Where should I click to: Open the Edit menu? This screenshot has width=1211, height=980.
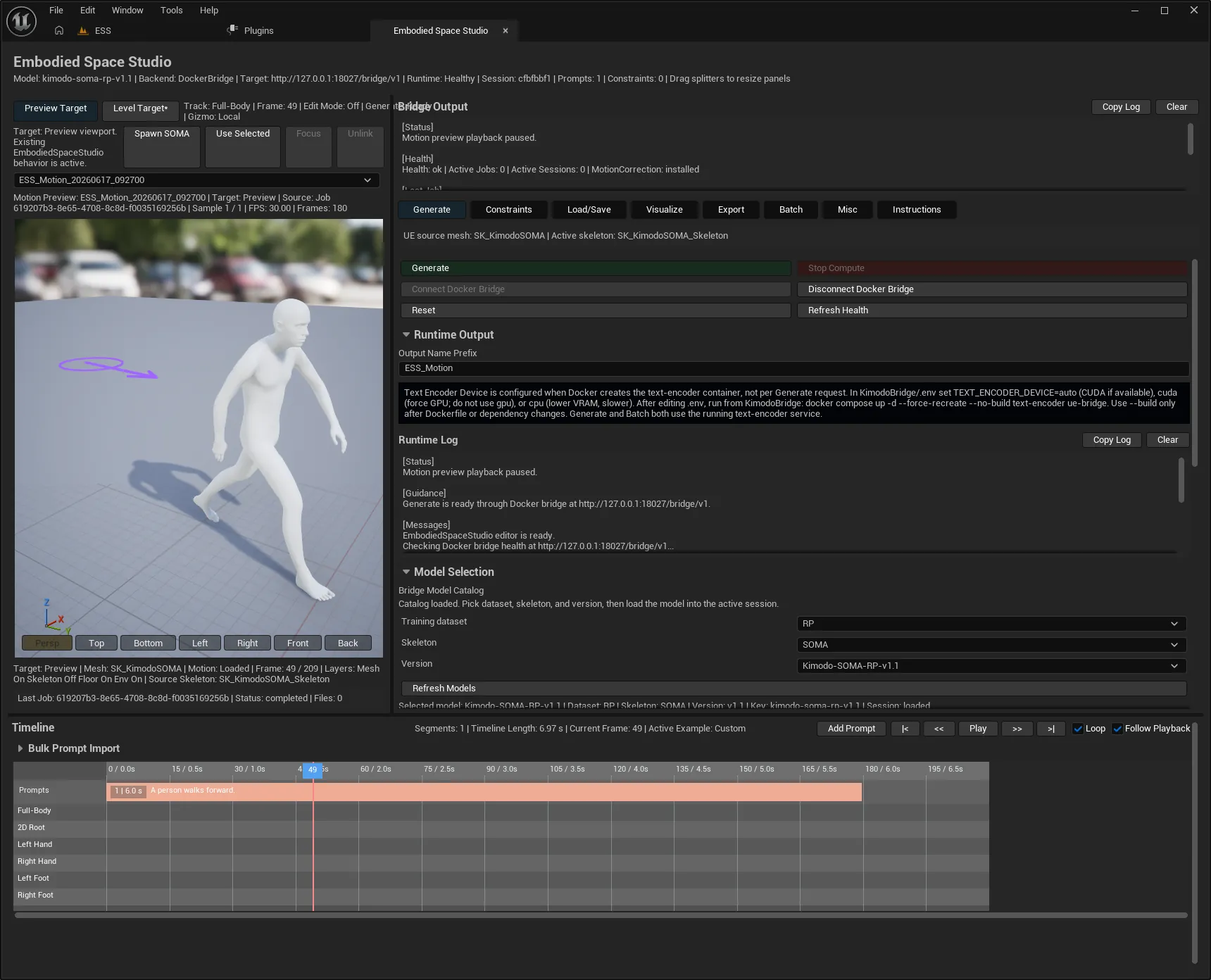point(87,11)
